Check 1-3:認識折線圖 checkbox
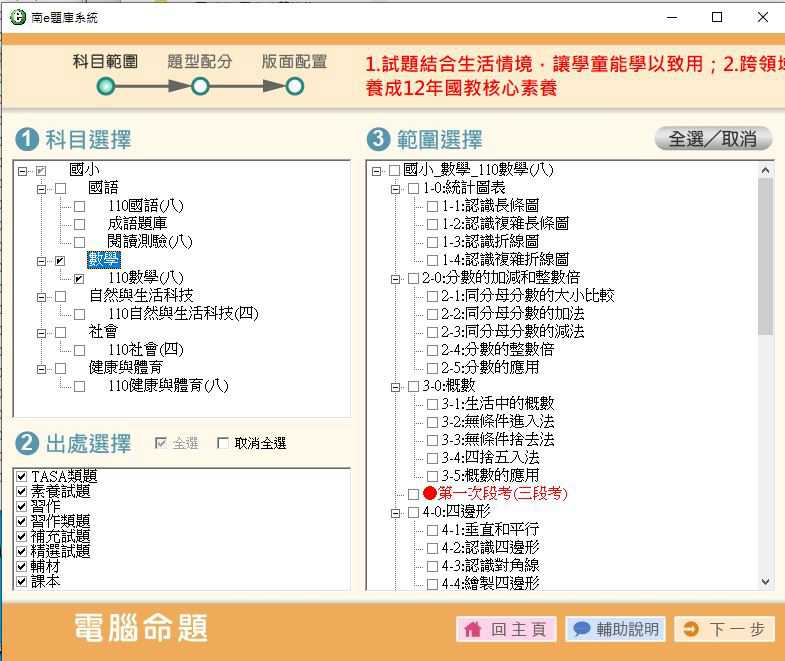 [432, 242]
